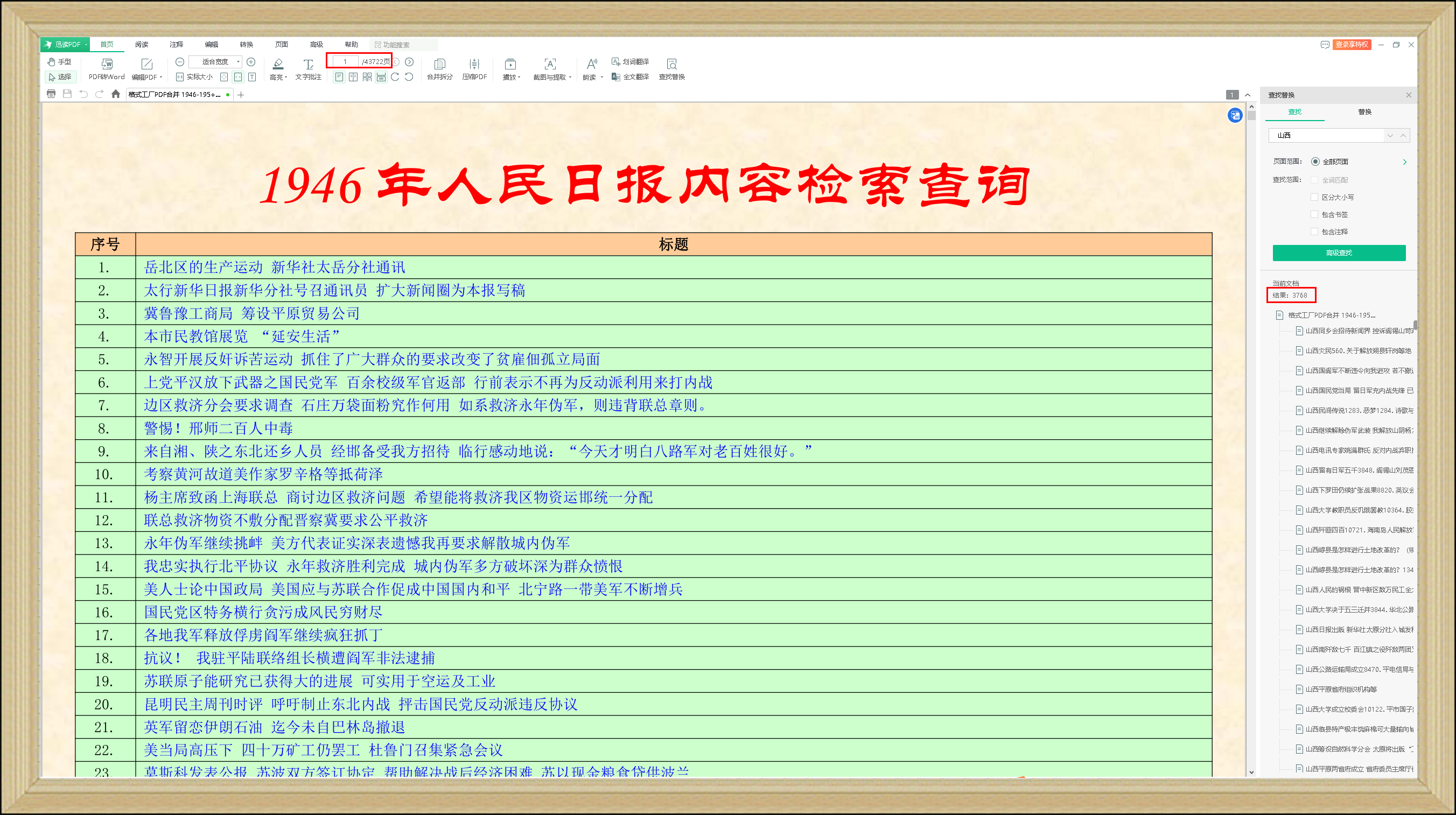Enable the 区分大小写 checkbox

point(1314,196)
